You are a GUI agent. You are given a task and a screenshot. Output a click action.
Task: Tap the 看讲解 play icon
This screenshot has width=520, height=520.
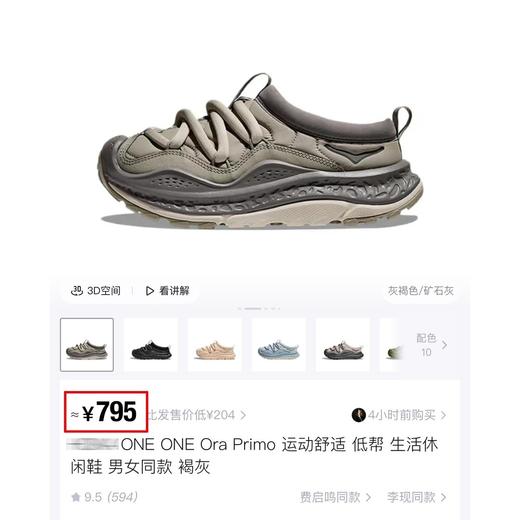[150, 291]
